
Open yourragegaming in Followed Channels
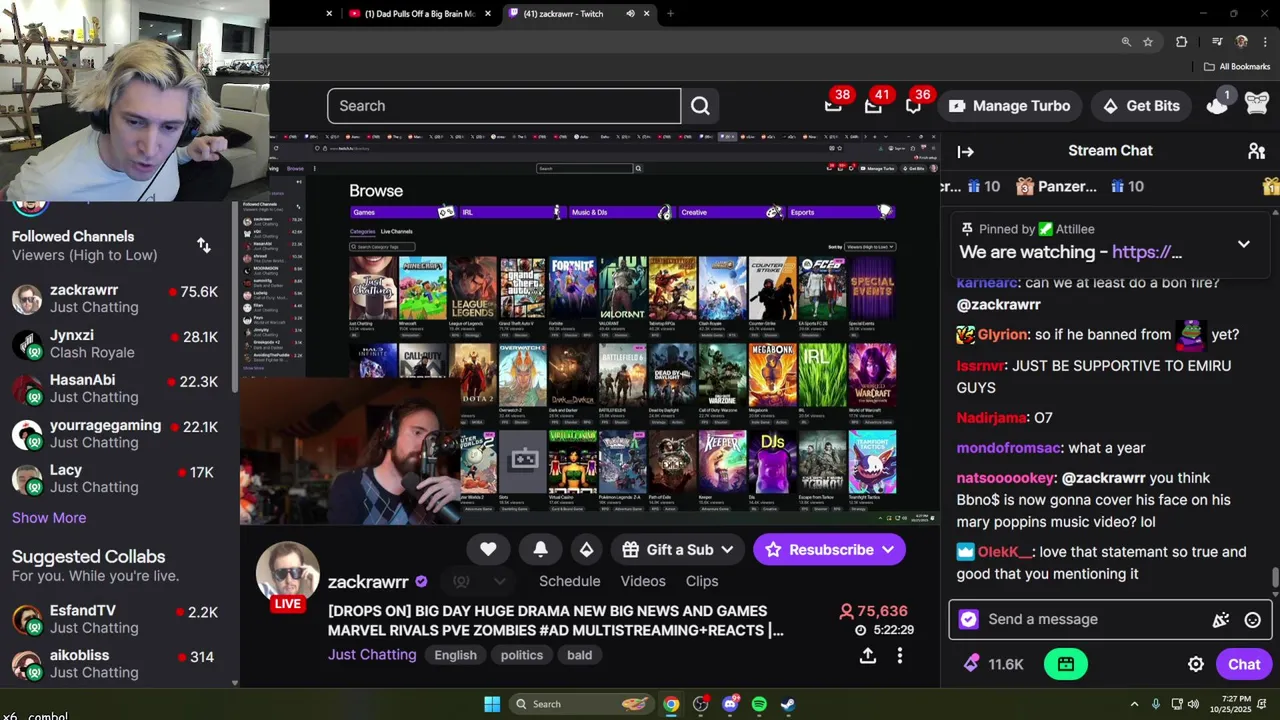click(120, 433)
